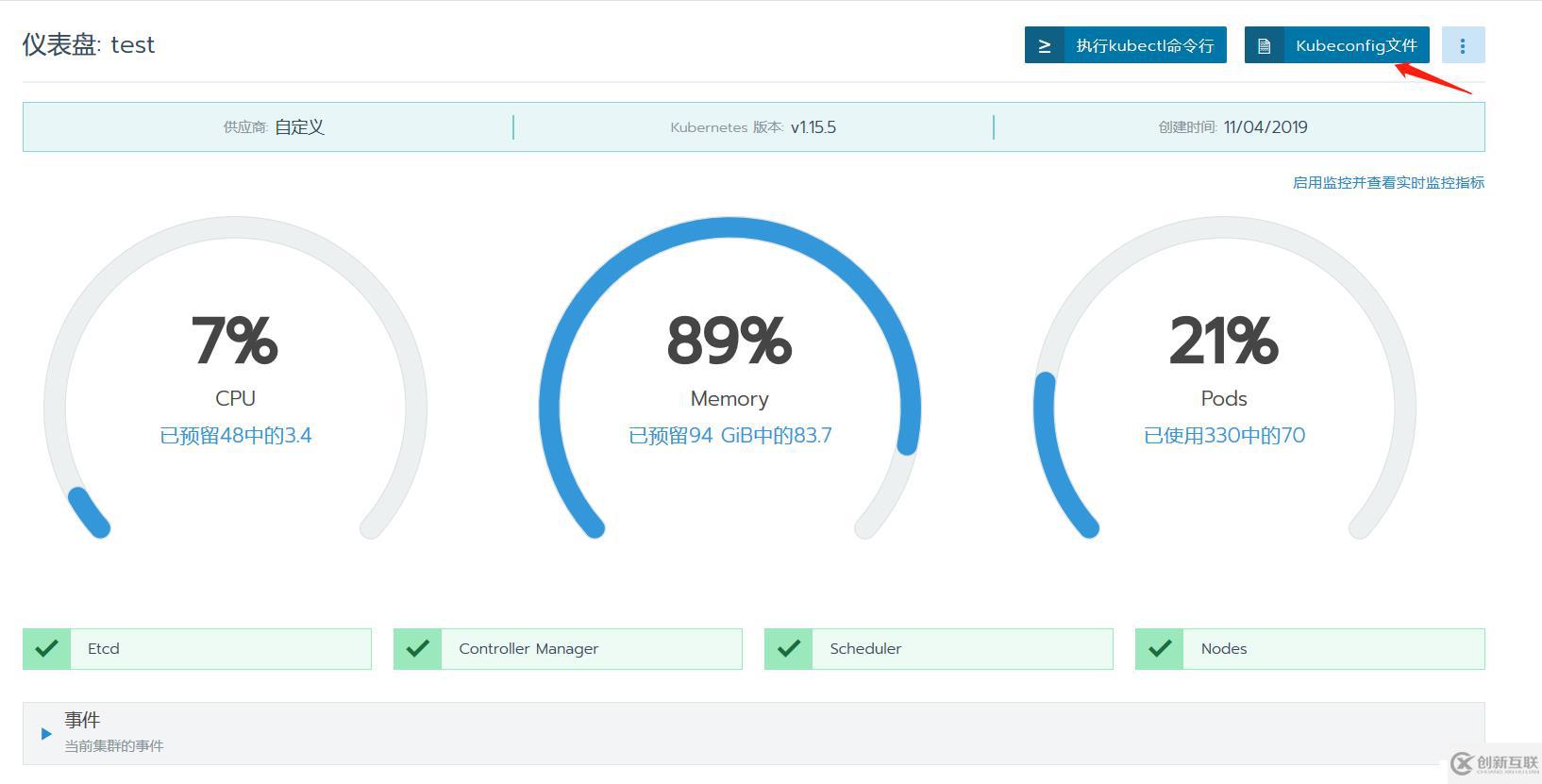Open 启用监控并查看实时监控指标 link

(1388, 182)
